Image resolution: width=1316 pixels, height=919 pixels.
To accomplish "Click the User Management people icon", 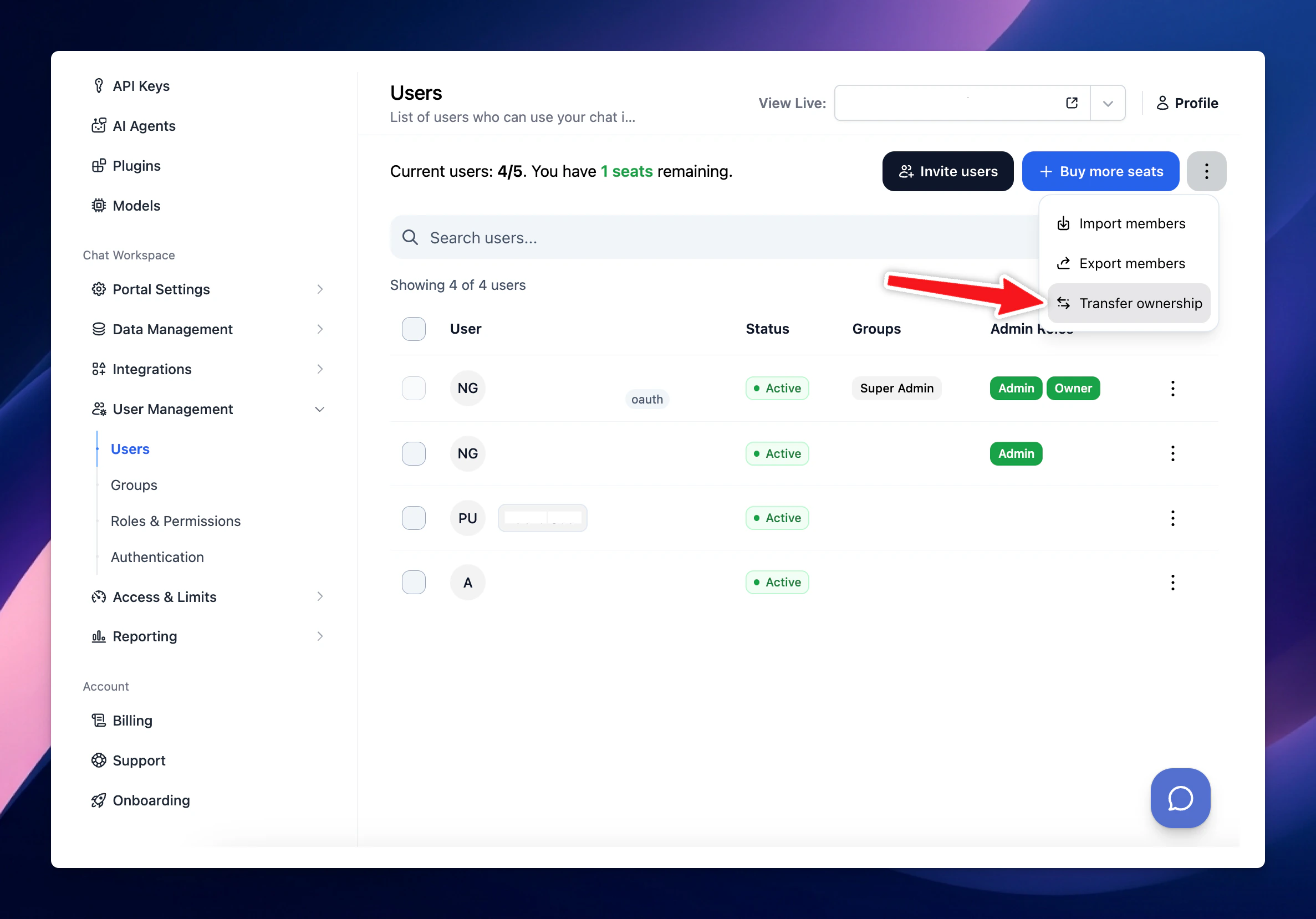I will point(99,409).
